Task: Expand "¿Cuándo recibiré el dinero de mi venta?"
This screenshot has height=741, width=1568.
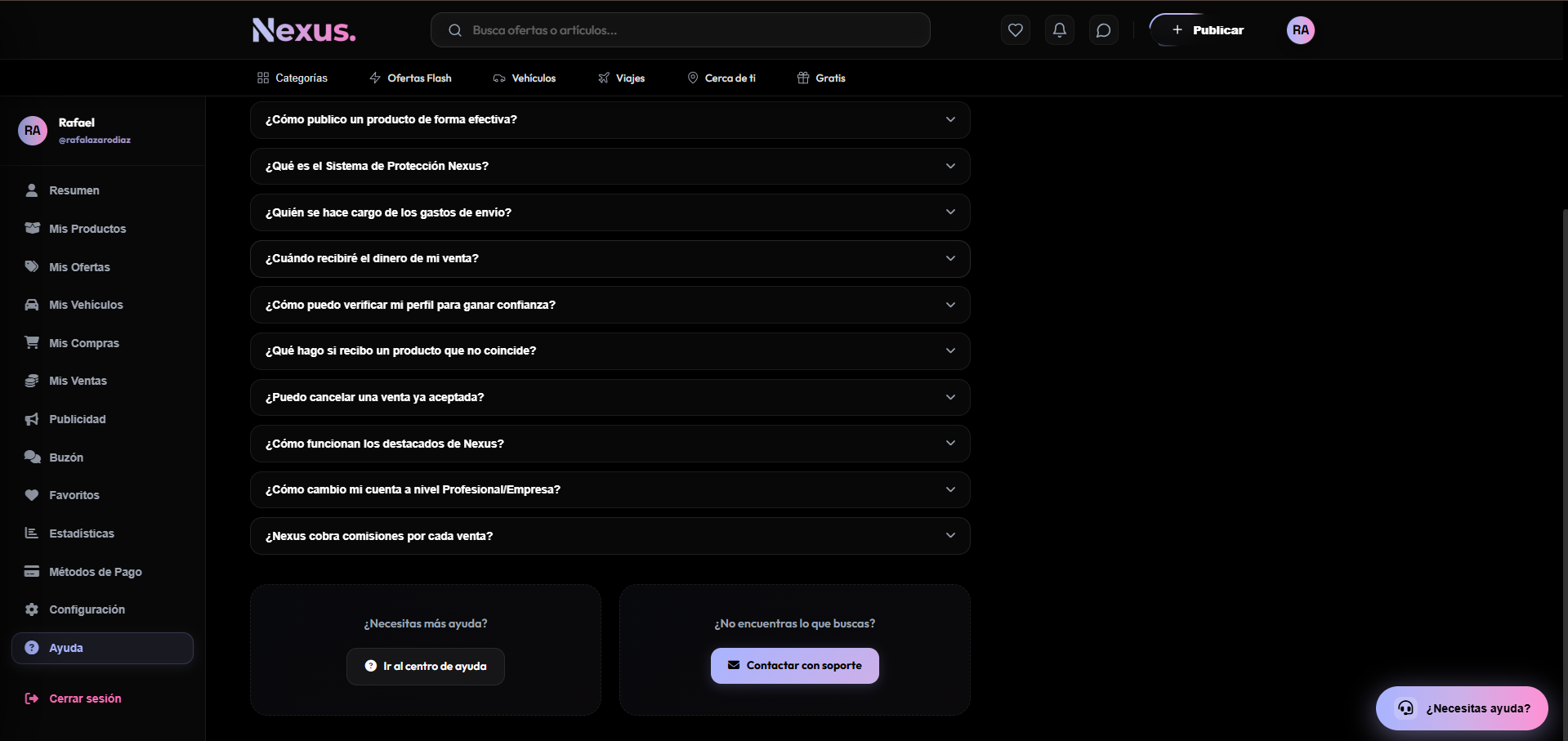Action: click(610, 258)
